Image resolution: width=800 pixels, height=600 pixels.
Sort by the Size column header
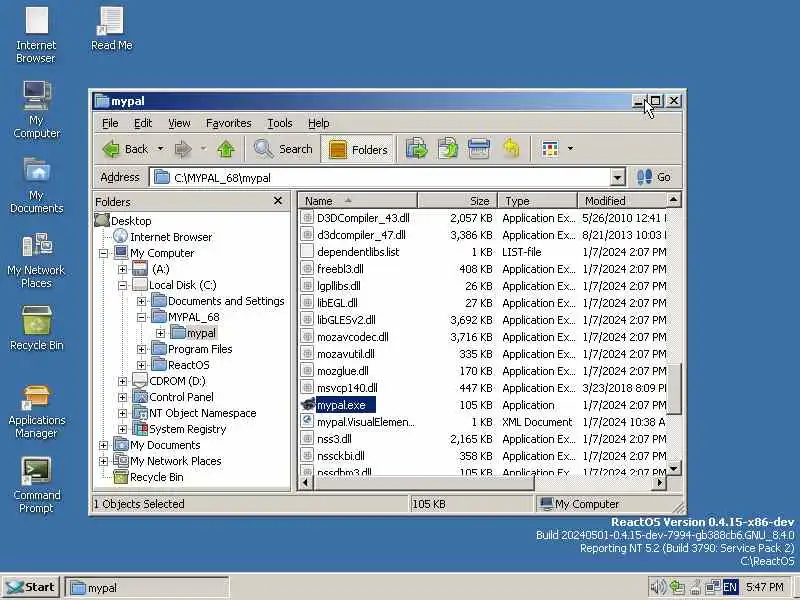coord(457,201)
